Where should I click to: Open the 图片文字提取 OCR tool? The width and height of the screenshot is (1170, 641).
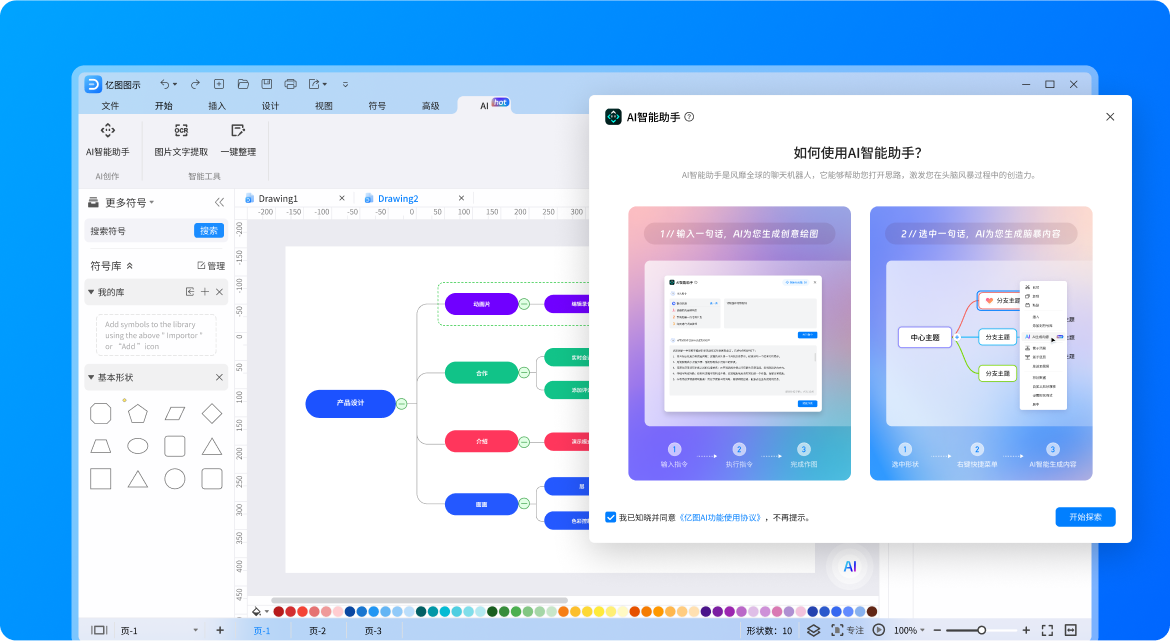[x=181, y=140]
